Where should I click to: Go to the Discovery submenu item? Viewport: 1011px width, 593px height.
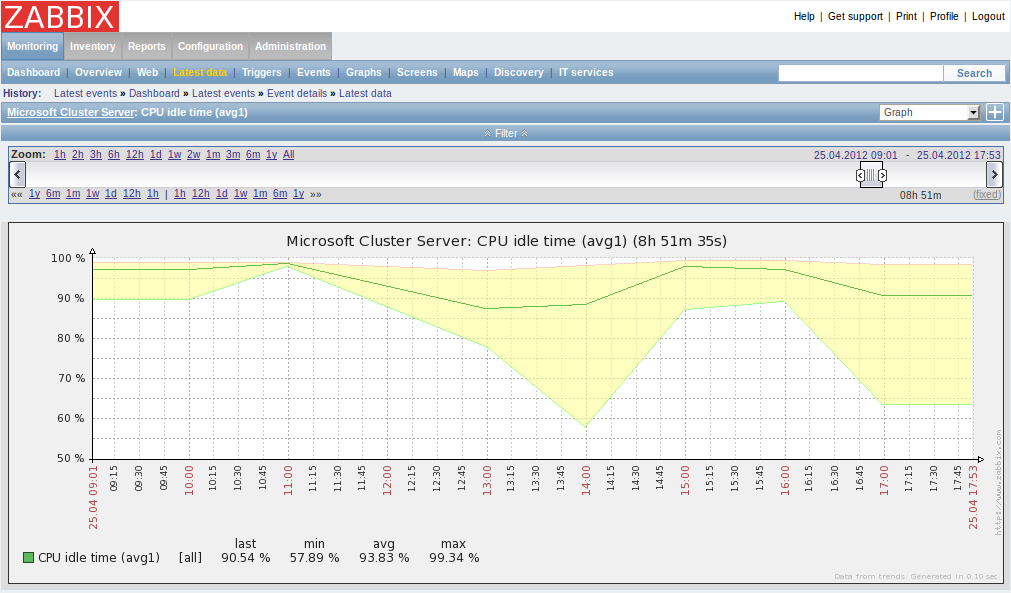coord(518,72)
